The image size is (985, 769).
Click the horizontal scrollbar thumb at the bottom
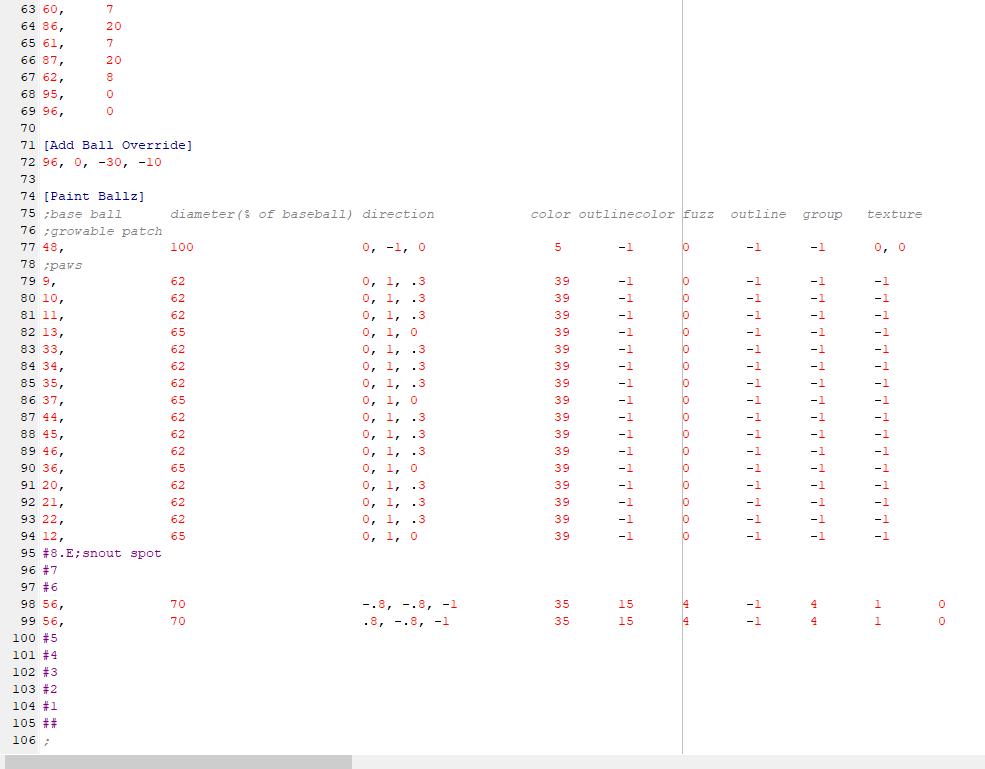(178, 761)
